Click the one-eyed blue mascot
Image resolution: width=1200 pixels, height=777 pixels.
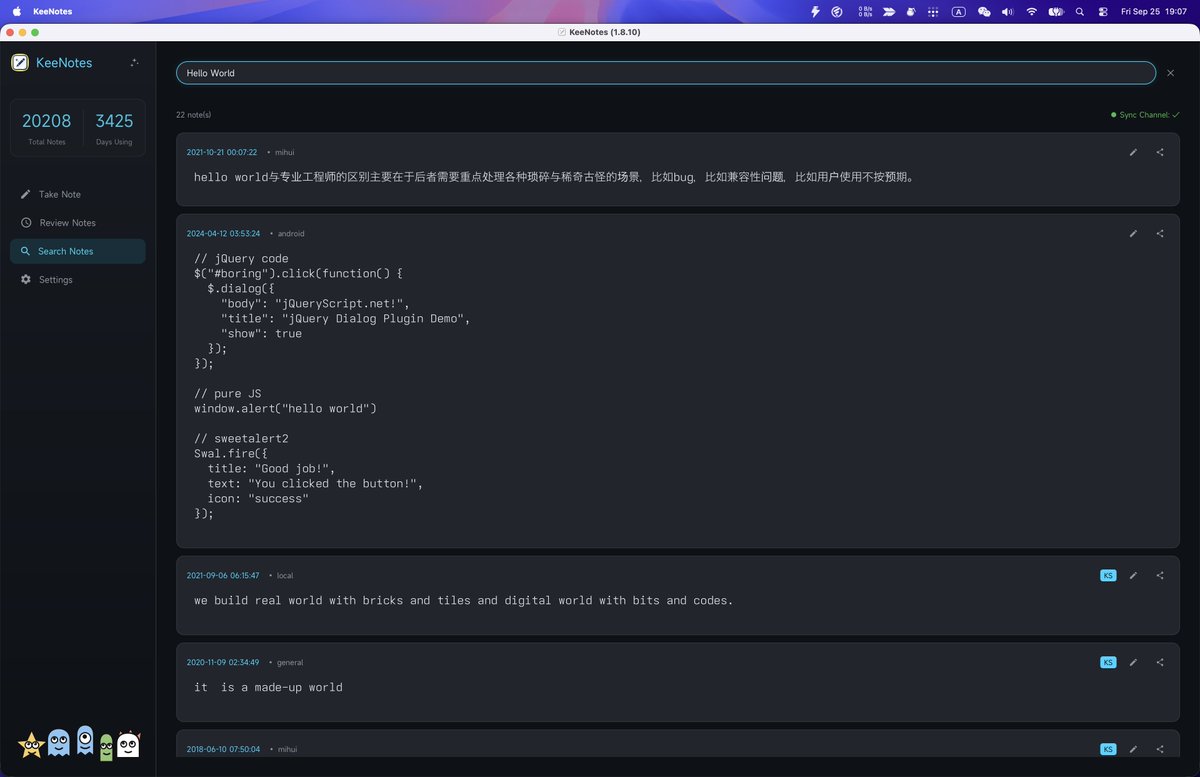tap(85, 740)
